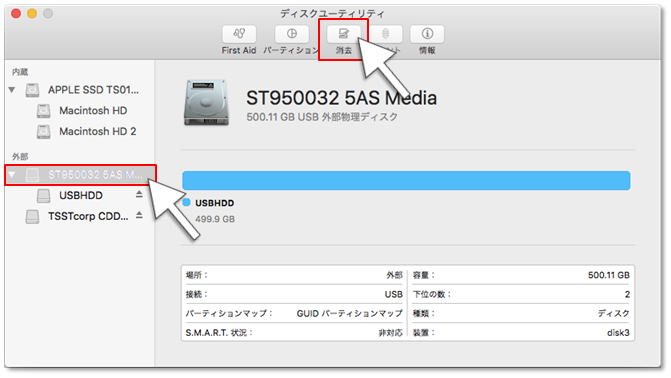Click the large hard drive image
Image resolution: width=671 pixels, height=378 pixels.
(206, 103)
